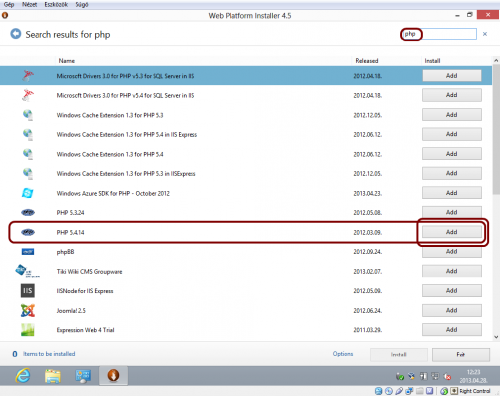Image resolution: width=500 pixels, height=396 pixels.
Task: Add Windows Cache Extension 1.3 for PHP 5.3
Action: pos(452,115)
